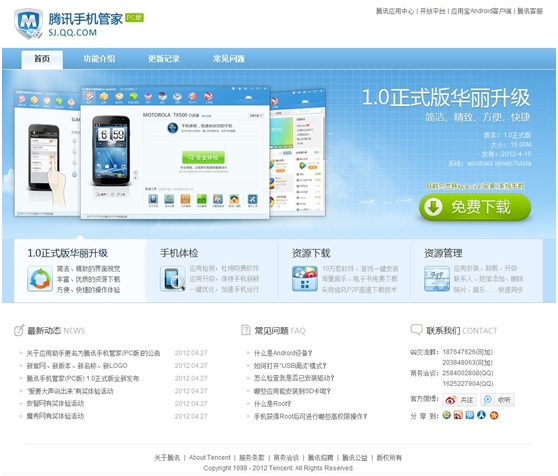Open FAQ 如何打开"USB调试"模式?
Image resolution: width=558 pixels, height=476 pixels.
pyautogui.click(x=290, y=366)
